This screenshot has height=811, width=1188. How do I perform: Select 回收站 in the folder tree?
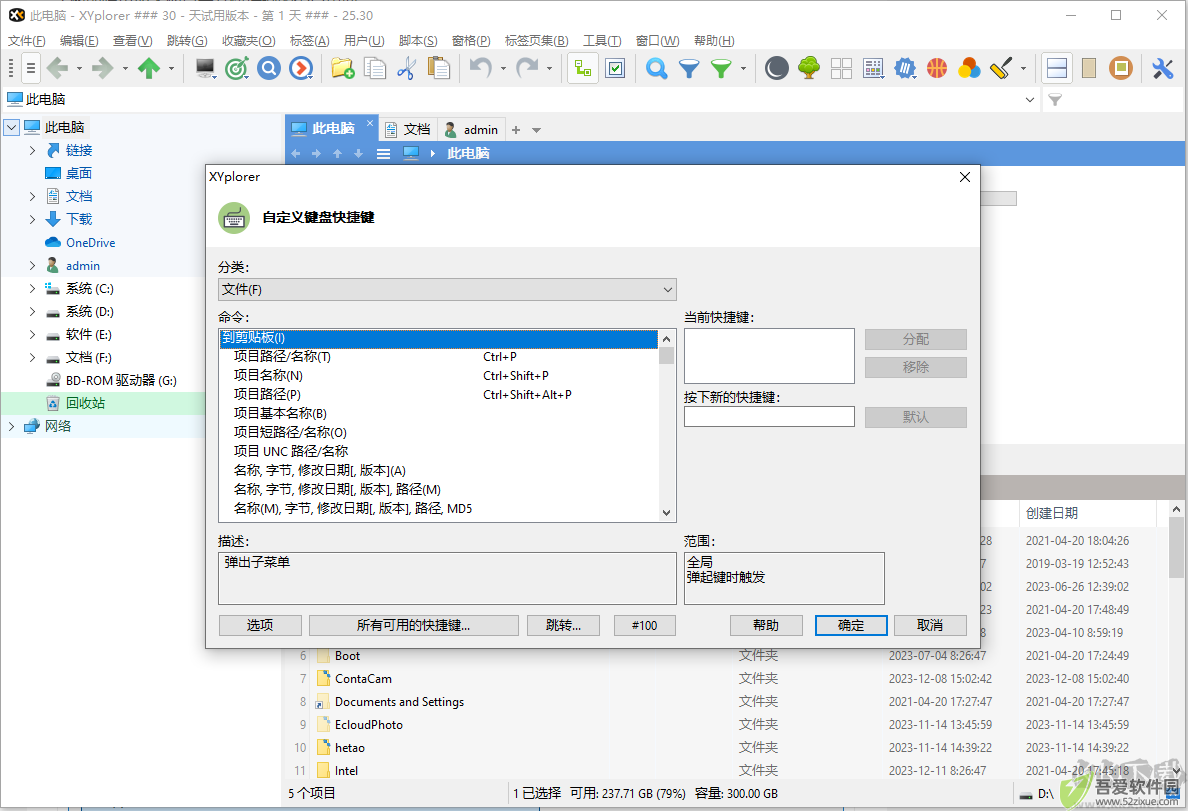click(x=85, y=403)
